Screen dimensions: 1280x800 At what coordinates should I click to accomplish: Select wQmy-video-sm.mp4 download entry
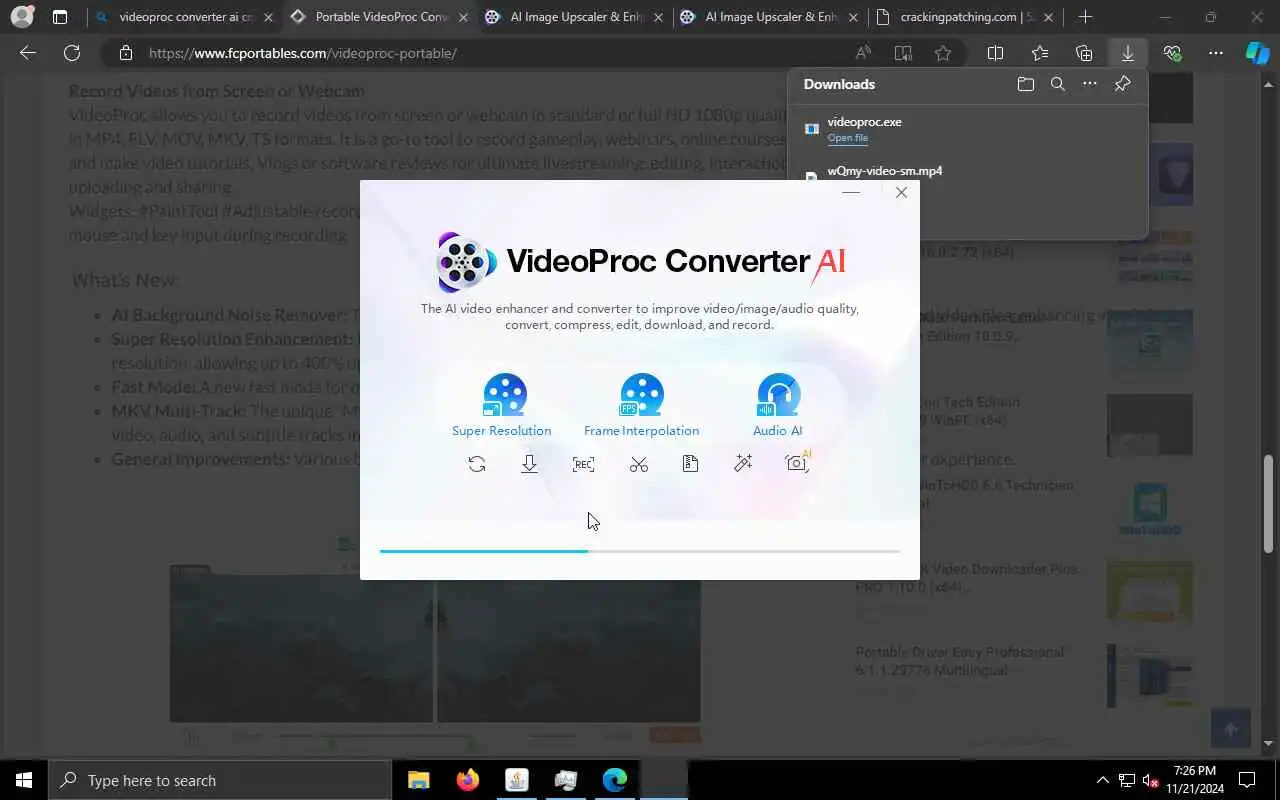coord(968,172)
